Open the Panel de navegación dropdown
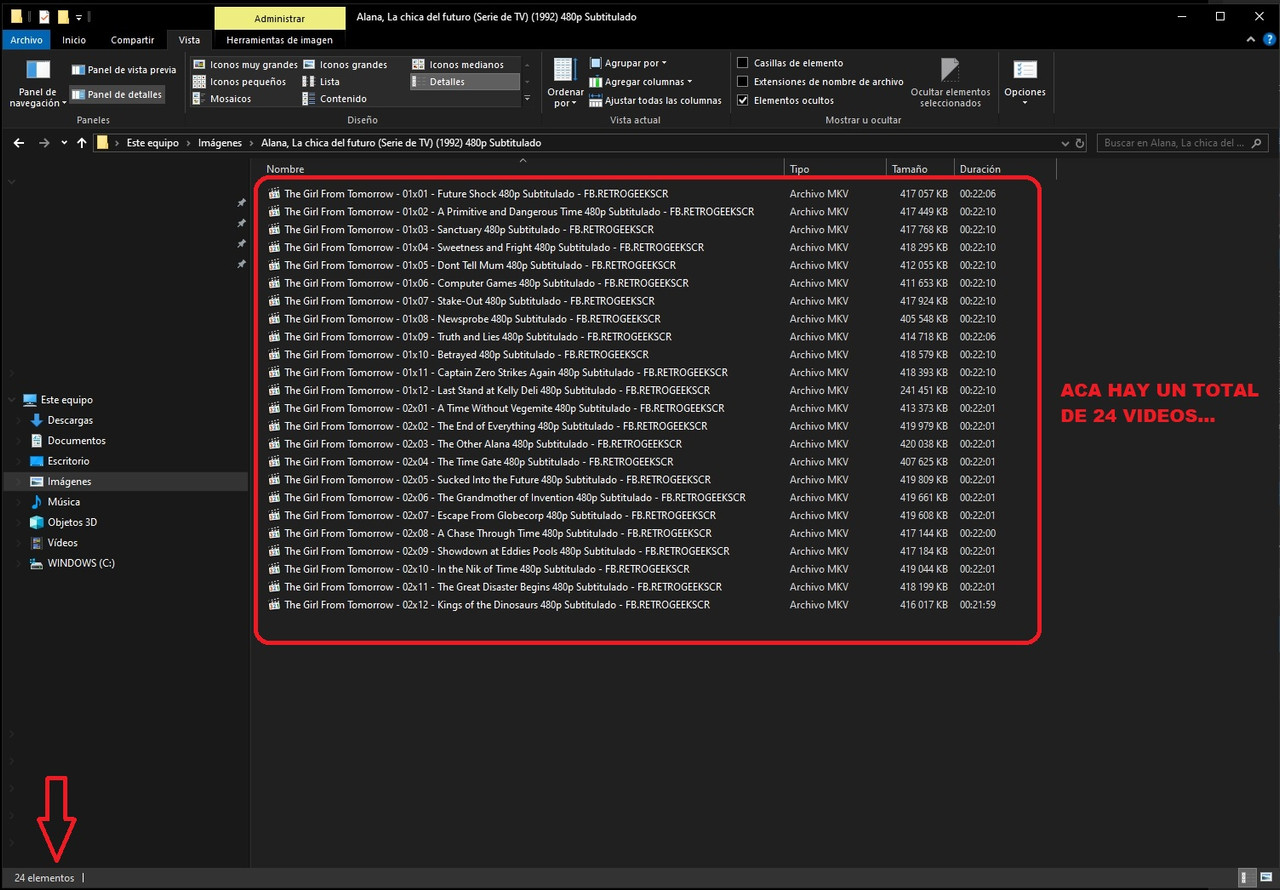Viewport: 1280px width, 890px height. tap(38, 84)
